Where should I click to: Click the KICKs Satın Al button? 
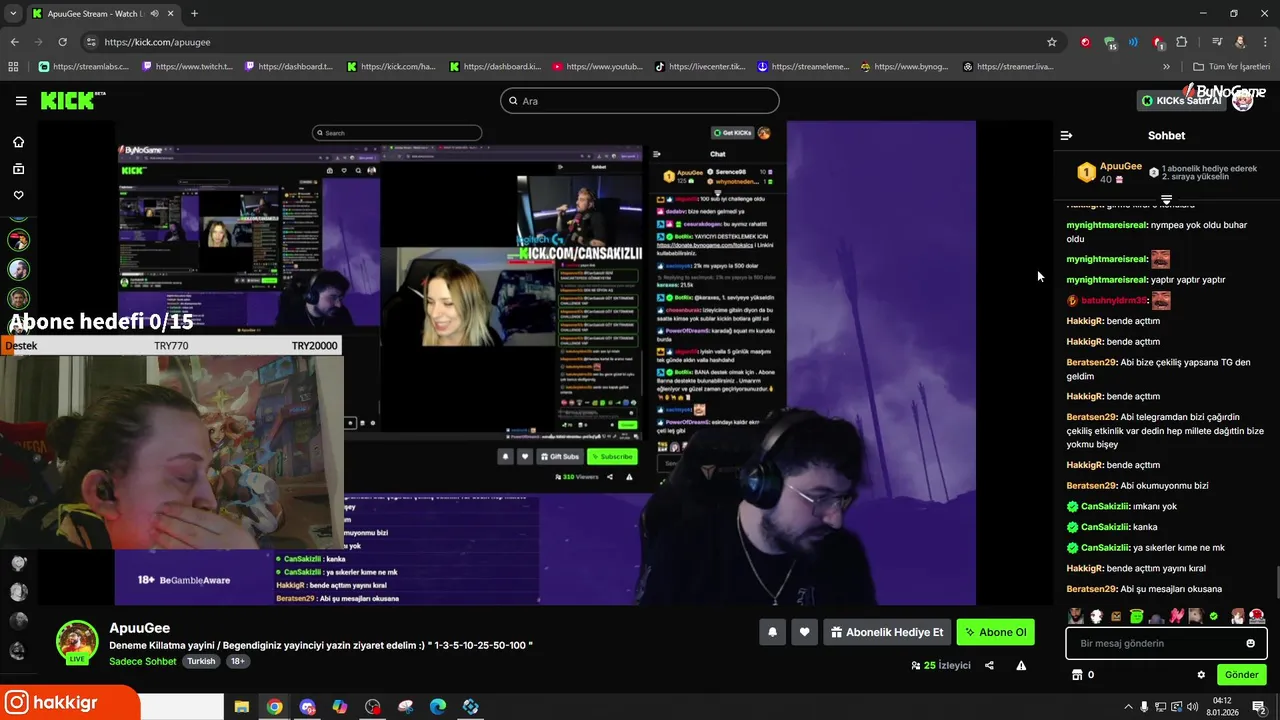point(1181,101)
